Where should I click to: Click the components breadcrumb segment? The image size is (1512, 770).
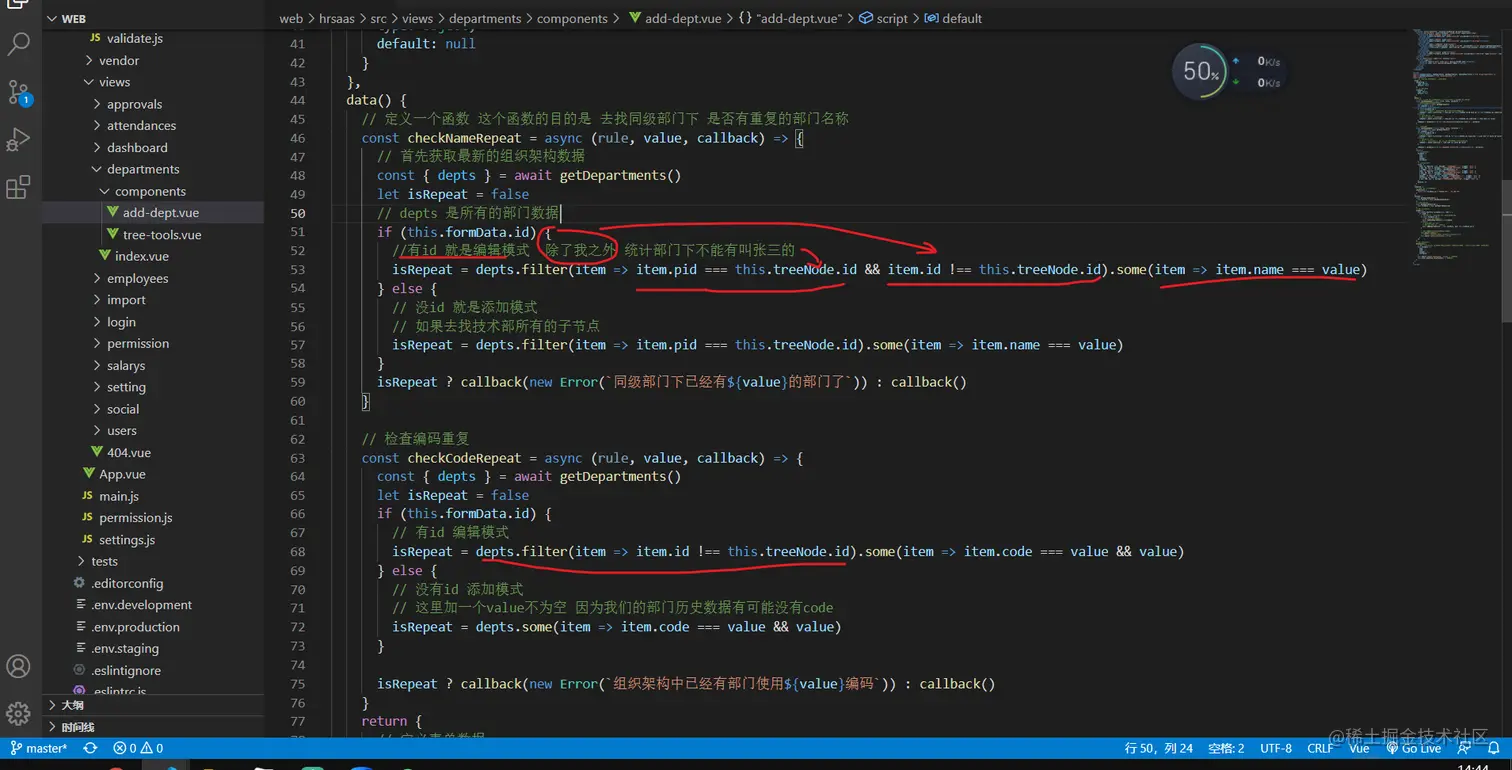coord(572,18)
